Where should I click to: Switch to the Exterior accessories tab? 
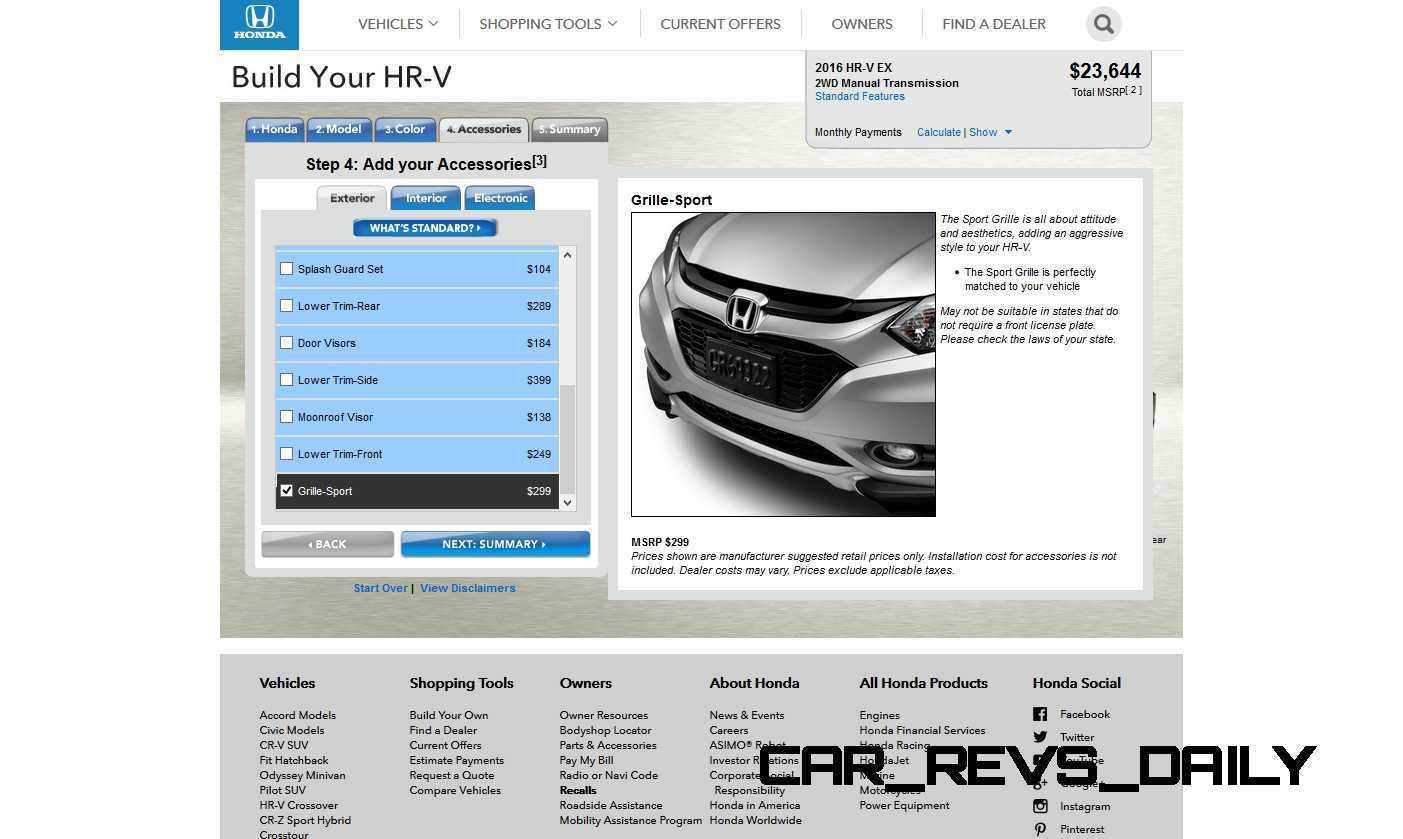(x=352, y=198)
